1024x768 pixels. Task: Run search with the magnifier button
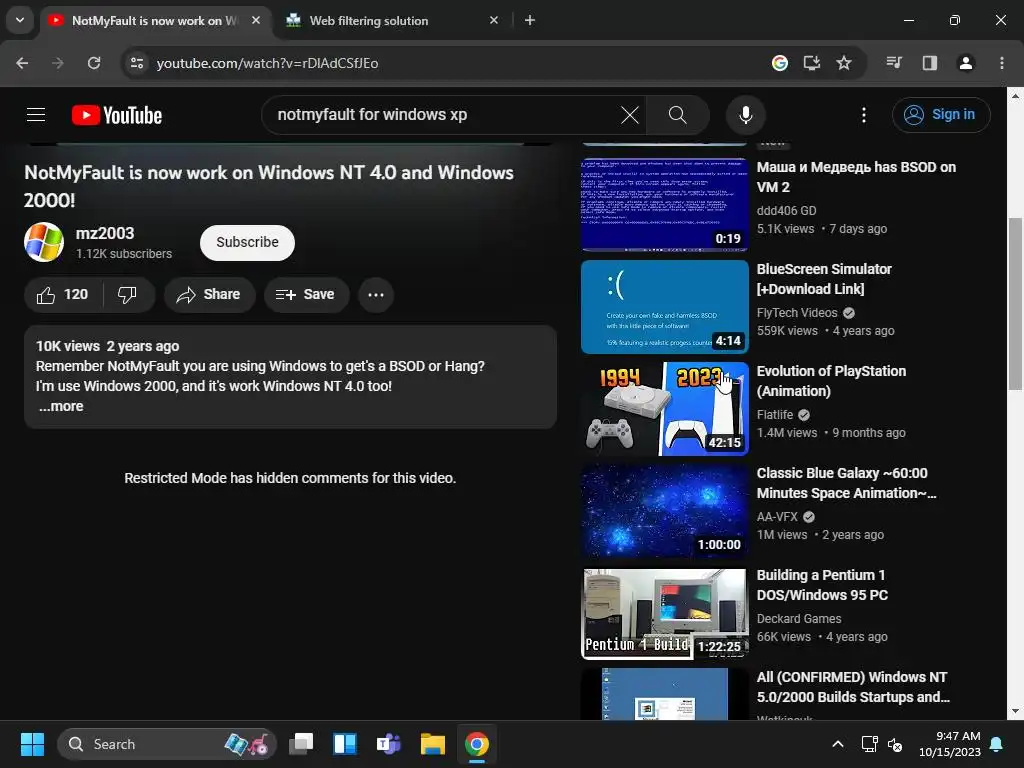(678, 115)
